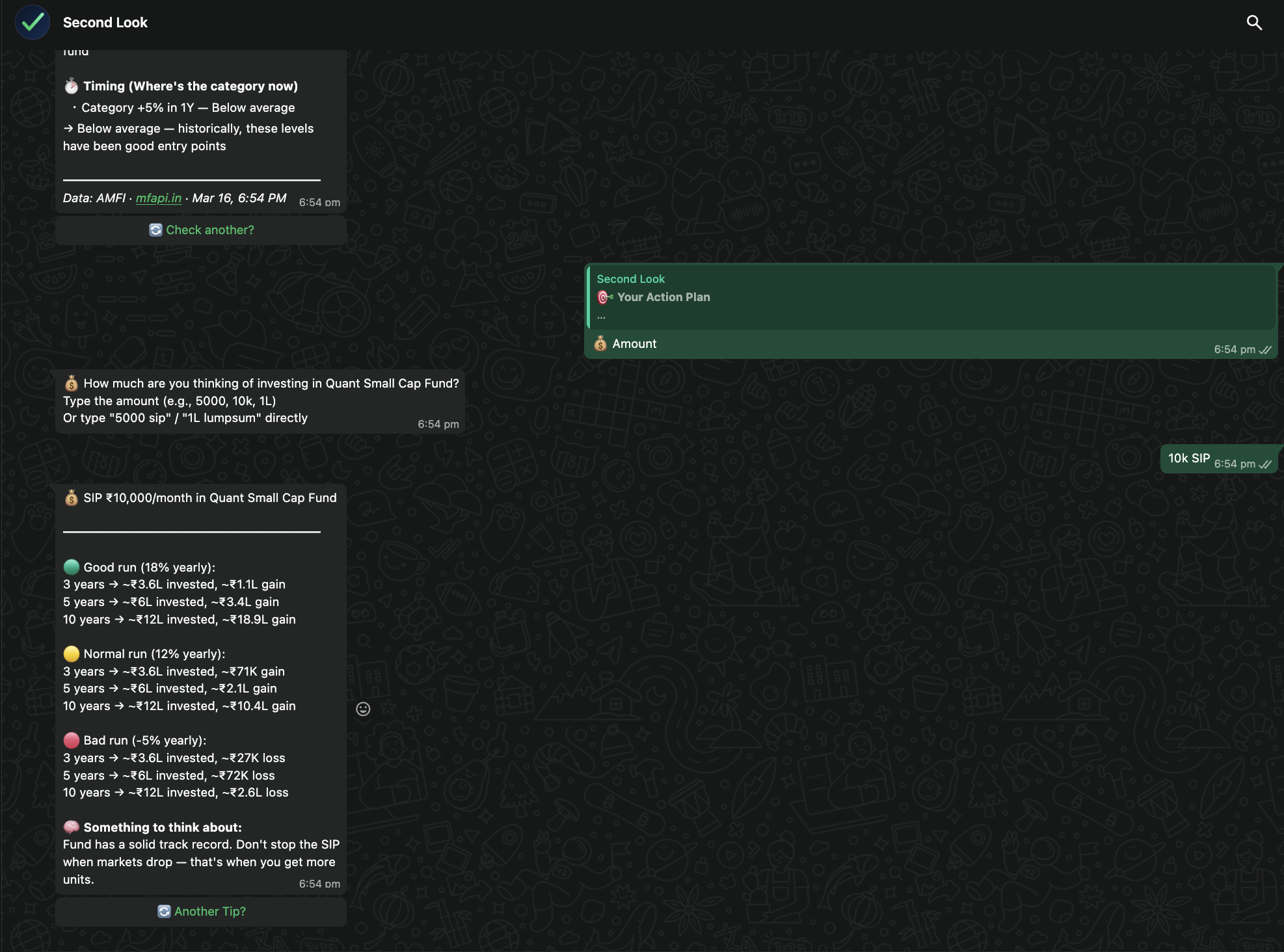This screenshot has height=952, width=1284.
Task: Click the search icon in the chat header
Action: coord(1255,21)
